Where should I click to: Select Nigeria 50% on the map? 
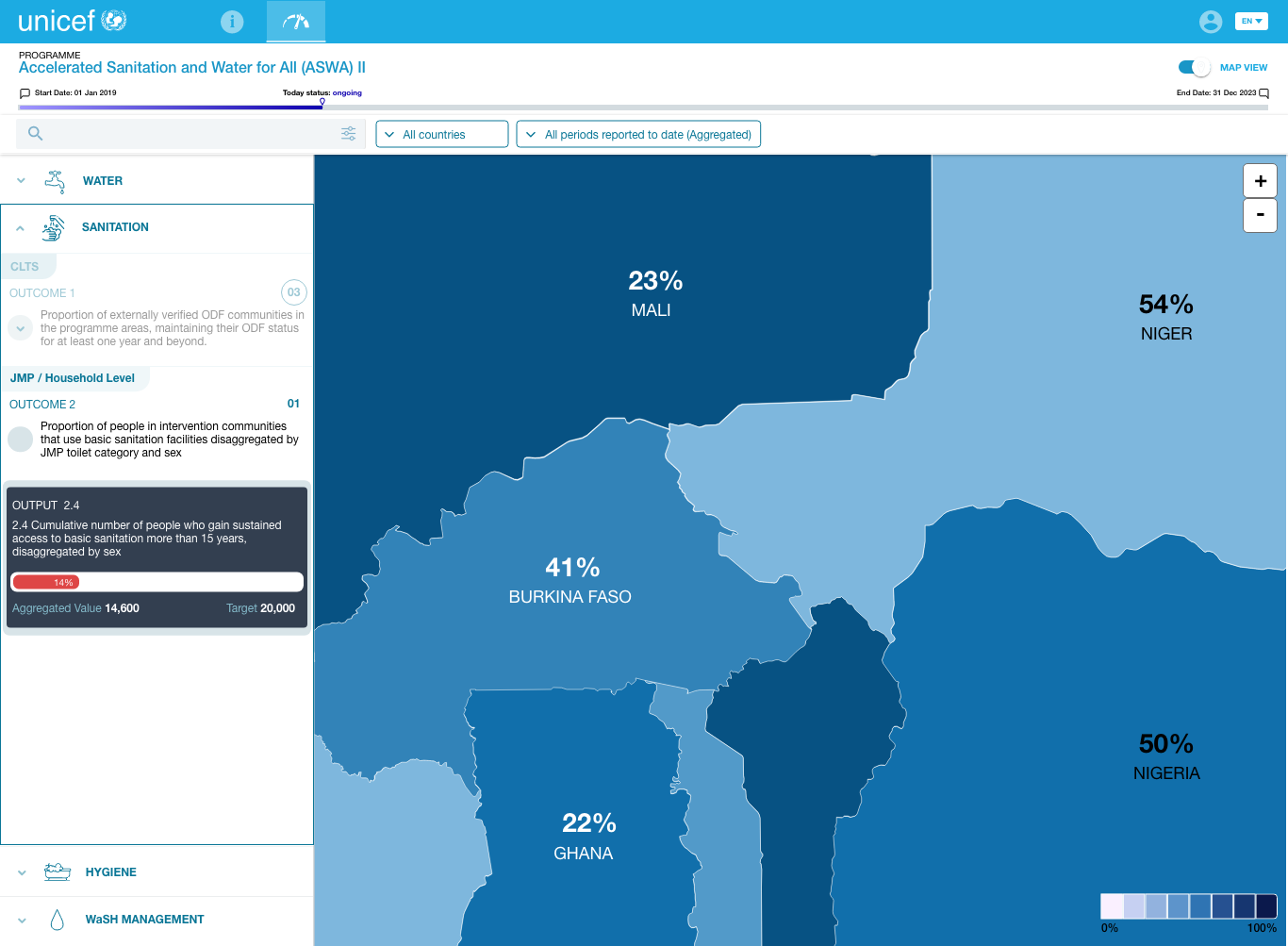(1166, 757)
